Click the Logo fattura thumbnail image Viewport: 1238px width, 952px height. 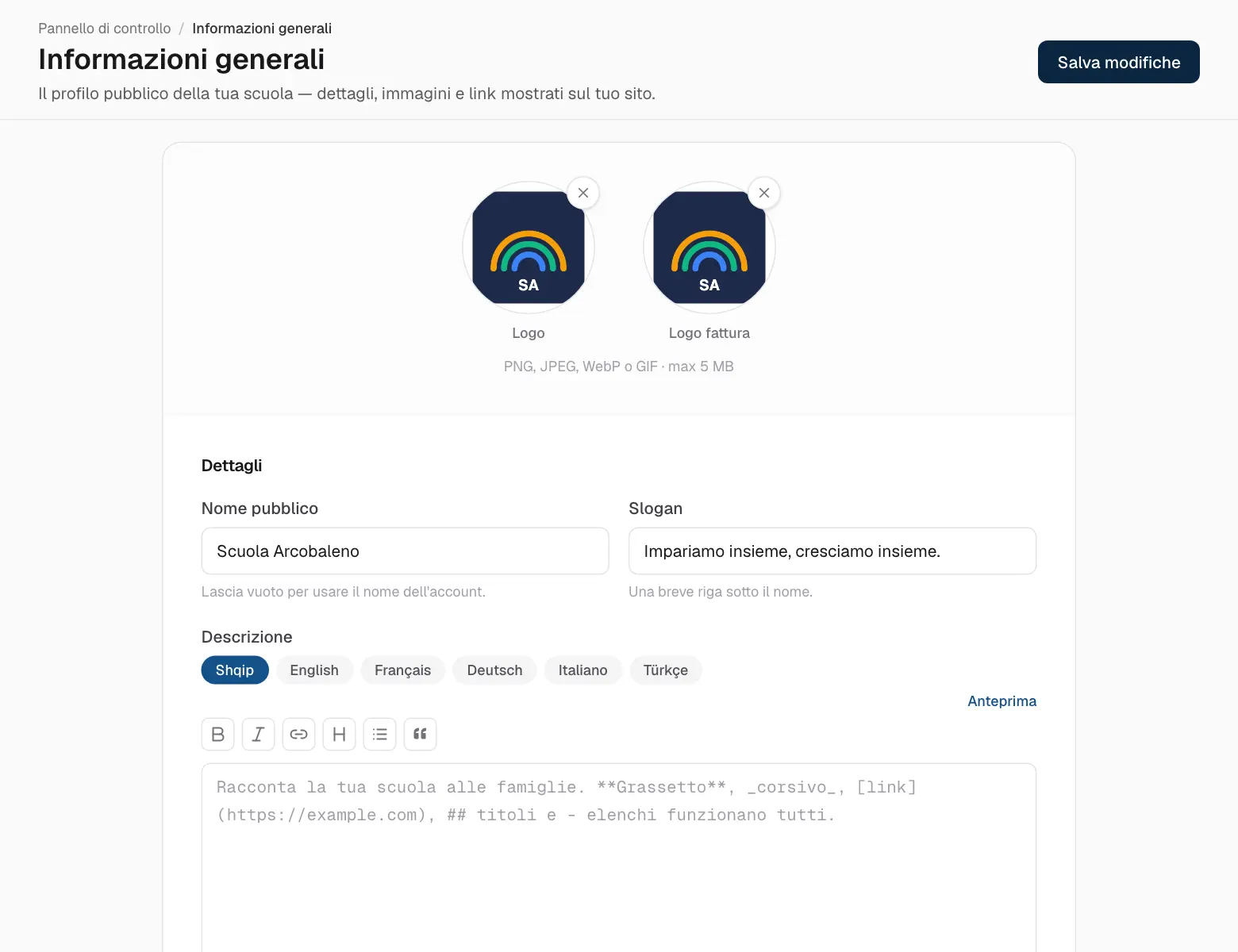pyautogui.click(x=709, y=248)
